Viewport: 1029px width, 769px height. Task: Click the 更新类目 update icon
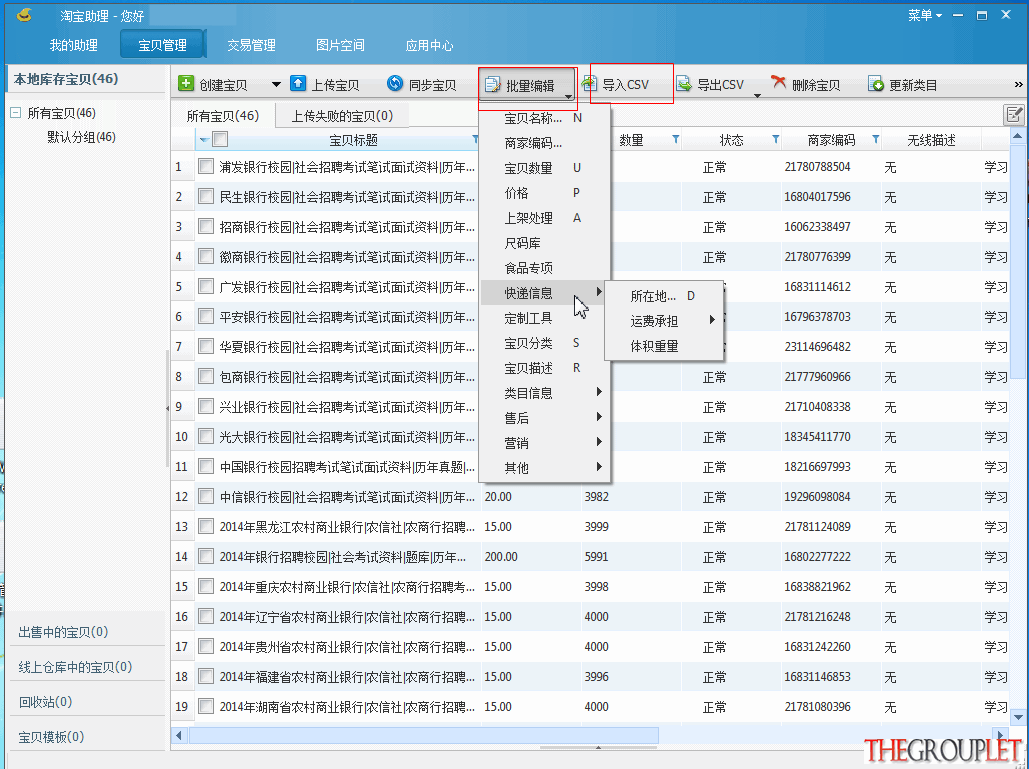(875, 83)
